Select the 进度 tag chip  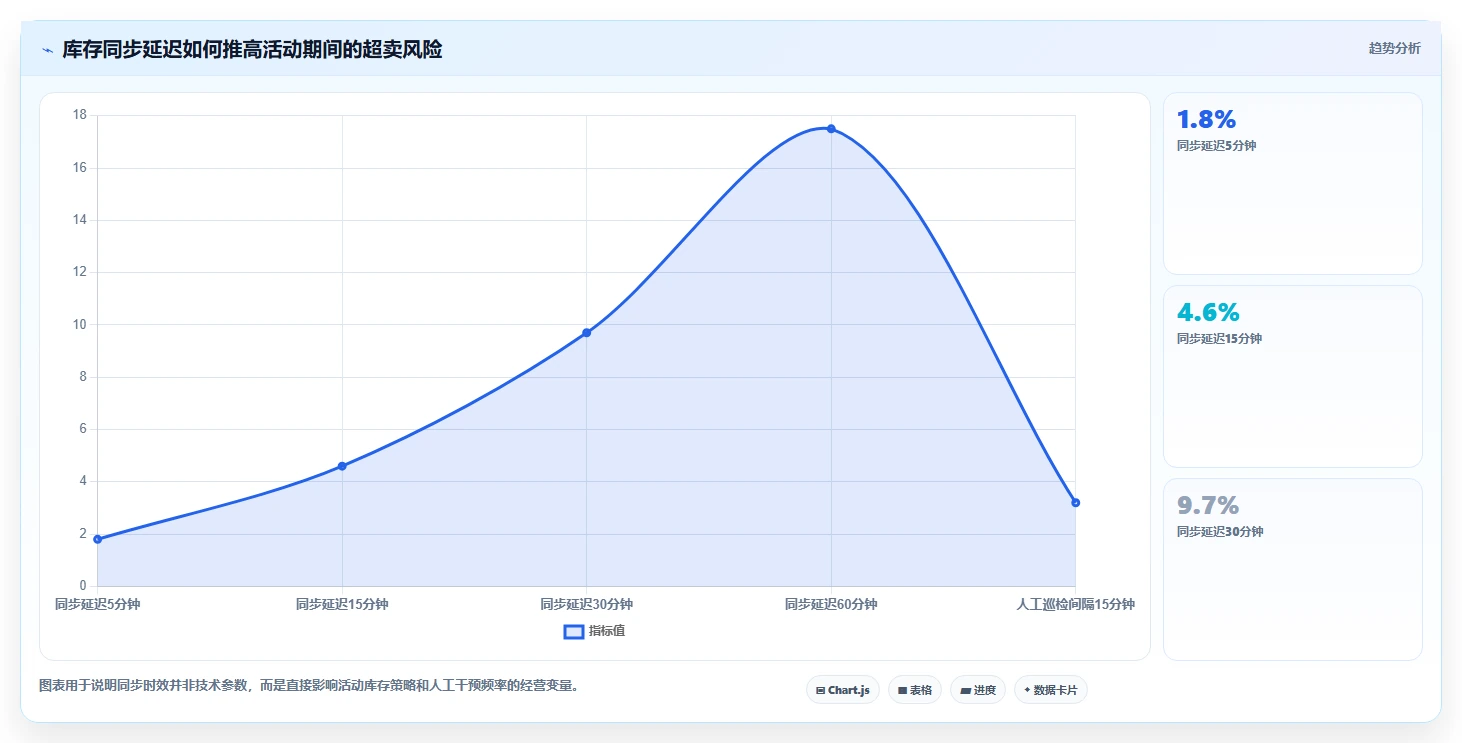[x=978, y=690]
